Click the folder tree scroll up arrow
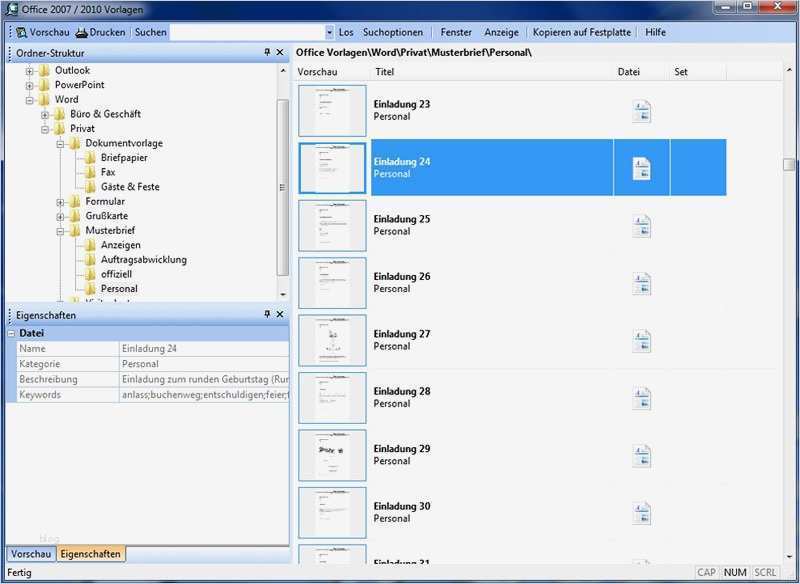The image size is (800, 584). [x=283, y=71]
